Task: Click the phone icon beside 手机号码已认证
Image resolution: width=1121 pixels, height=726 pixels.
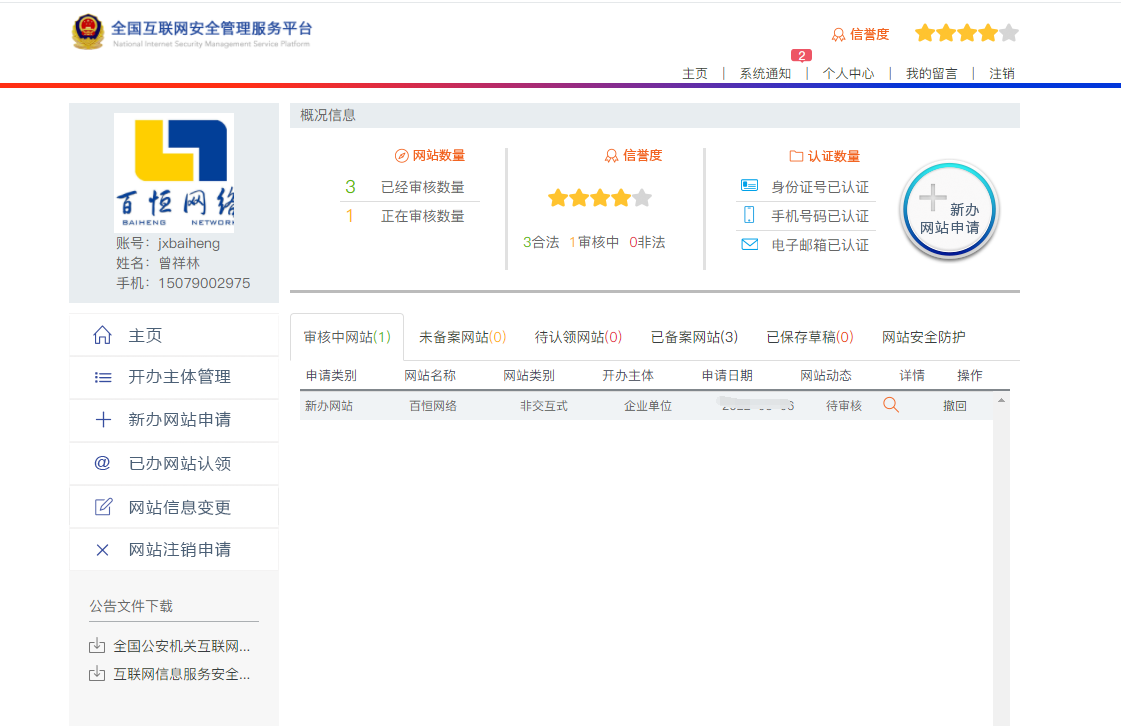Action: pos(751,214)
